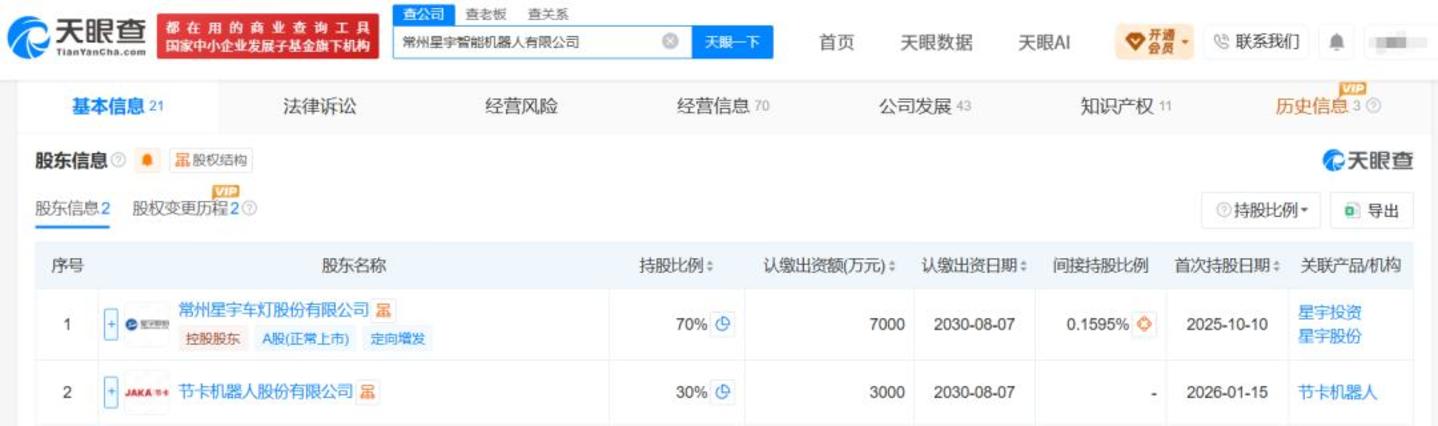The height and width of the screenshot is (426, 1438).
Task: Select the 股权变更历程 sub-tab
Action: [x=186, y=209]
